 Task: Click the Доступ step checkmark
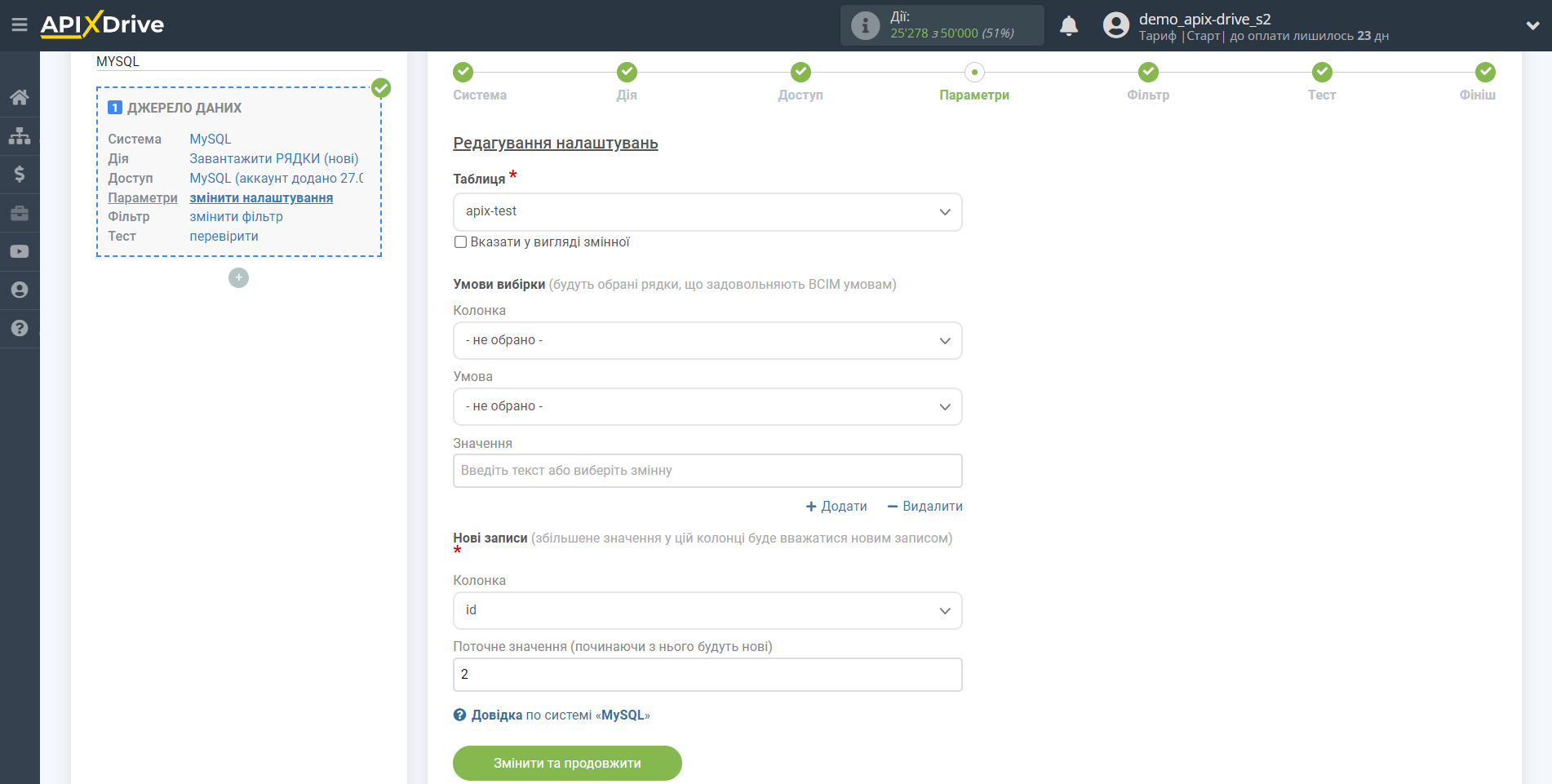click(x=800, y=72)
